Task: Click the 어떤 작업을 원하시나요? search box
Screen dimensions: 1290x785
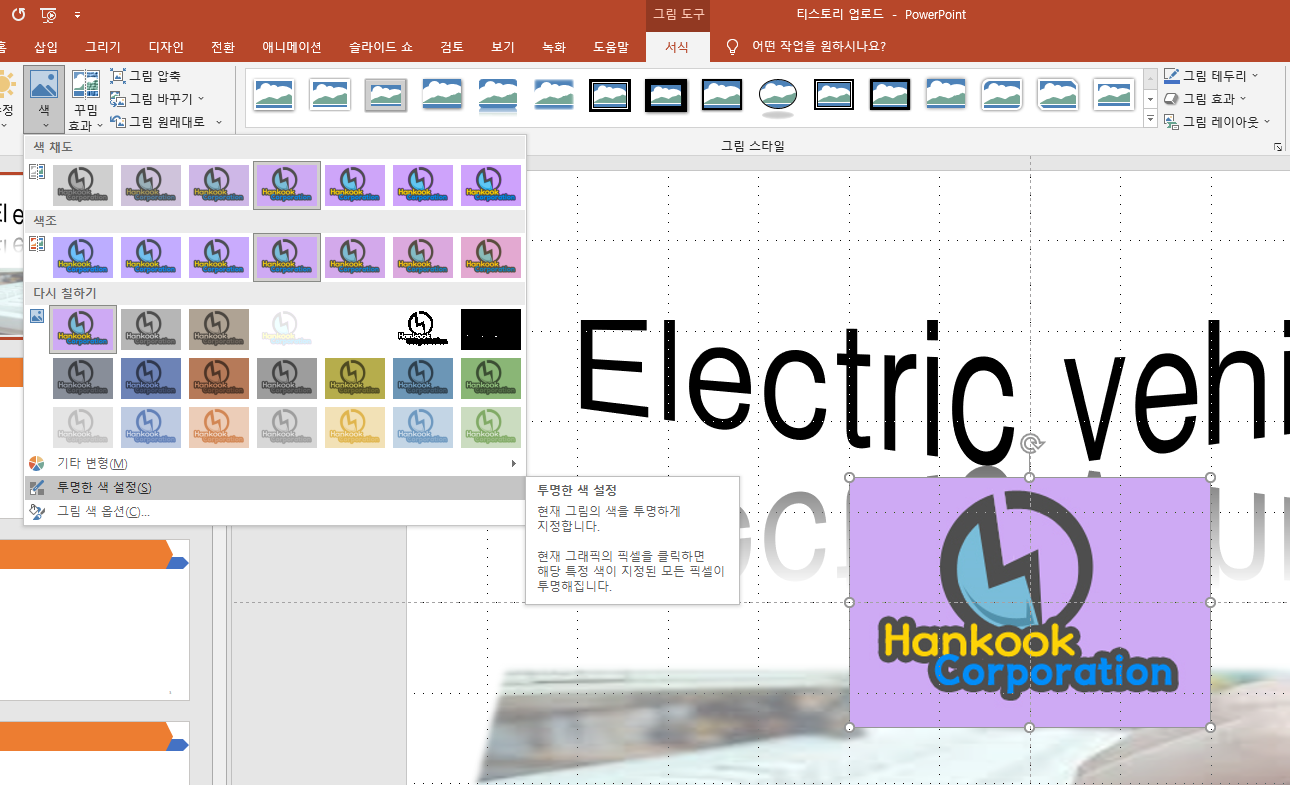Action: (818, 46)
